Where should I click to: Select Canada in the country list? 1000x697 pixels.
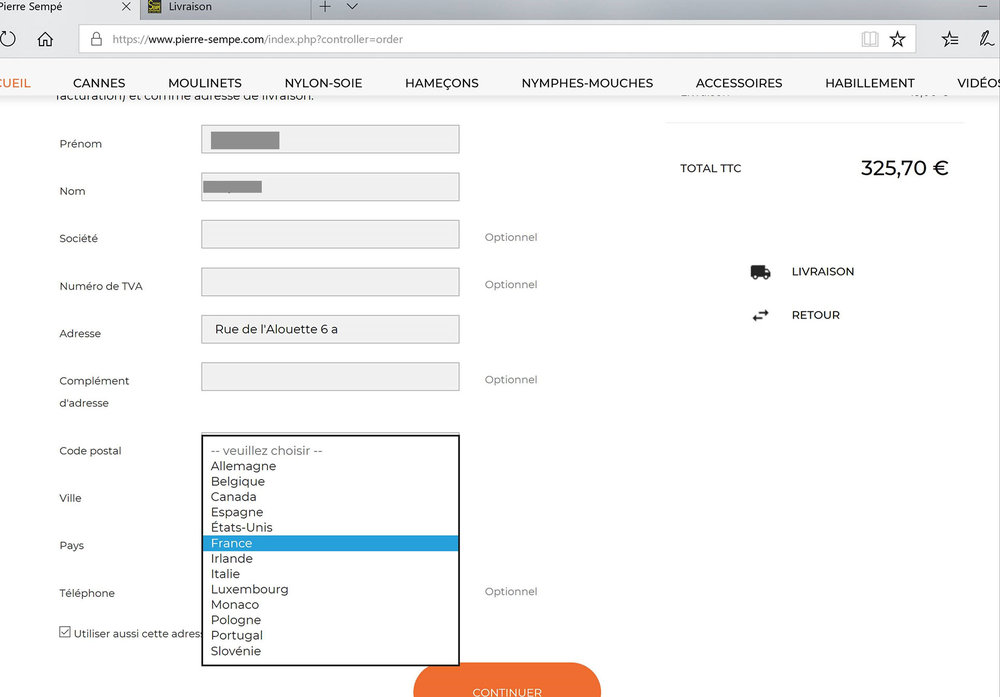(330, 497)
